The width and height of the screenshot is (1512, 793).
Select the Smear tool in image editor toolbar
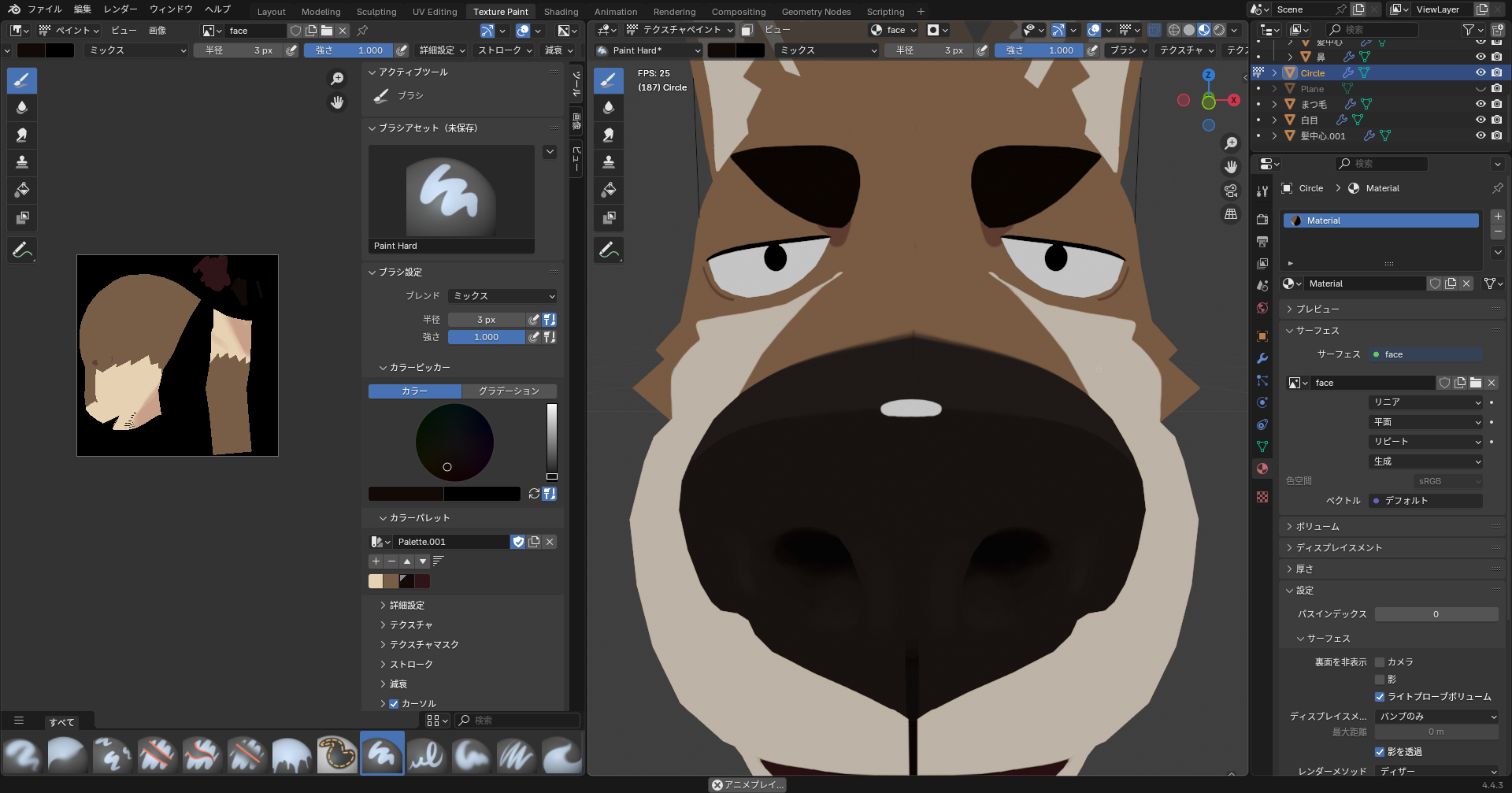[22, 135]
